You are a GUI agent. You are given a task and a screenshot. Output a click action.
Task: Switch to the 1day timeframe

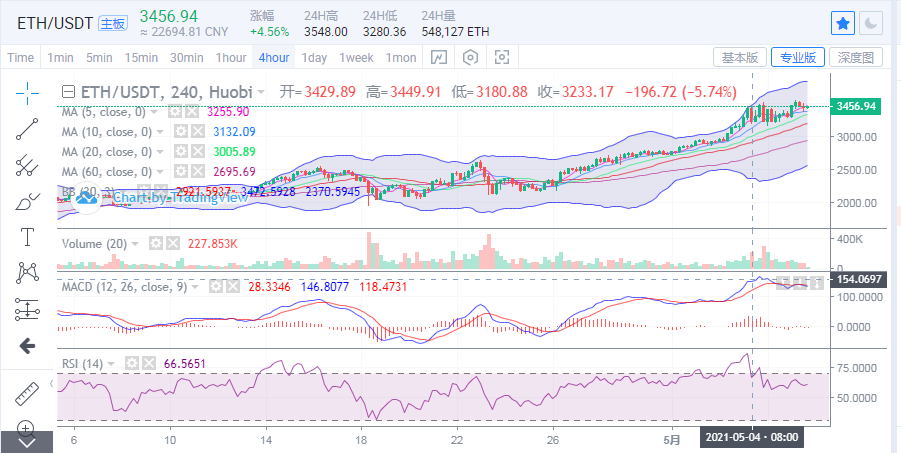(x=314, y=57)
